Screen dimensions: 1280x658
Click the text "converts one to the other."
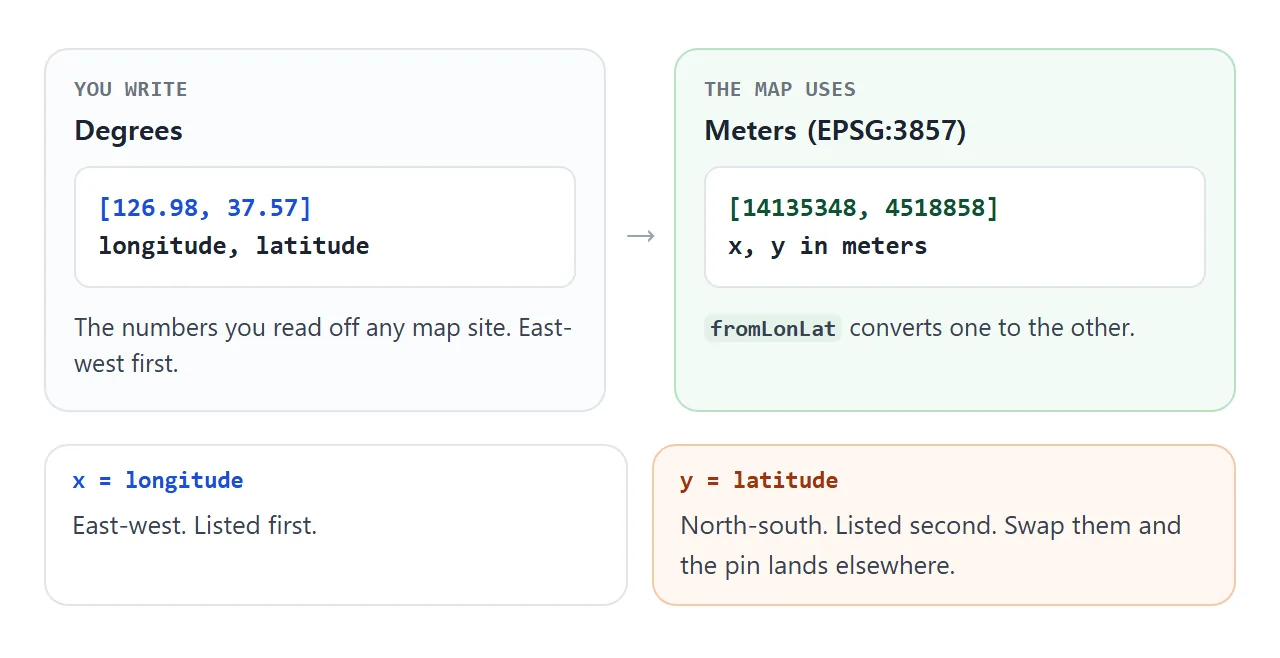(992, 327)
